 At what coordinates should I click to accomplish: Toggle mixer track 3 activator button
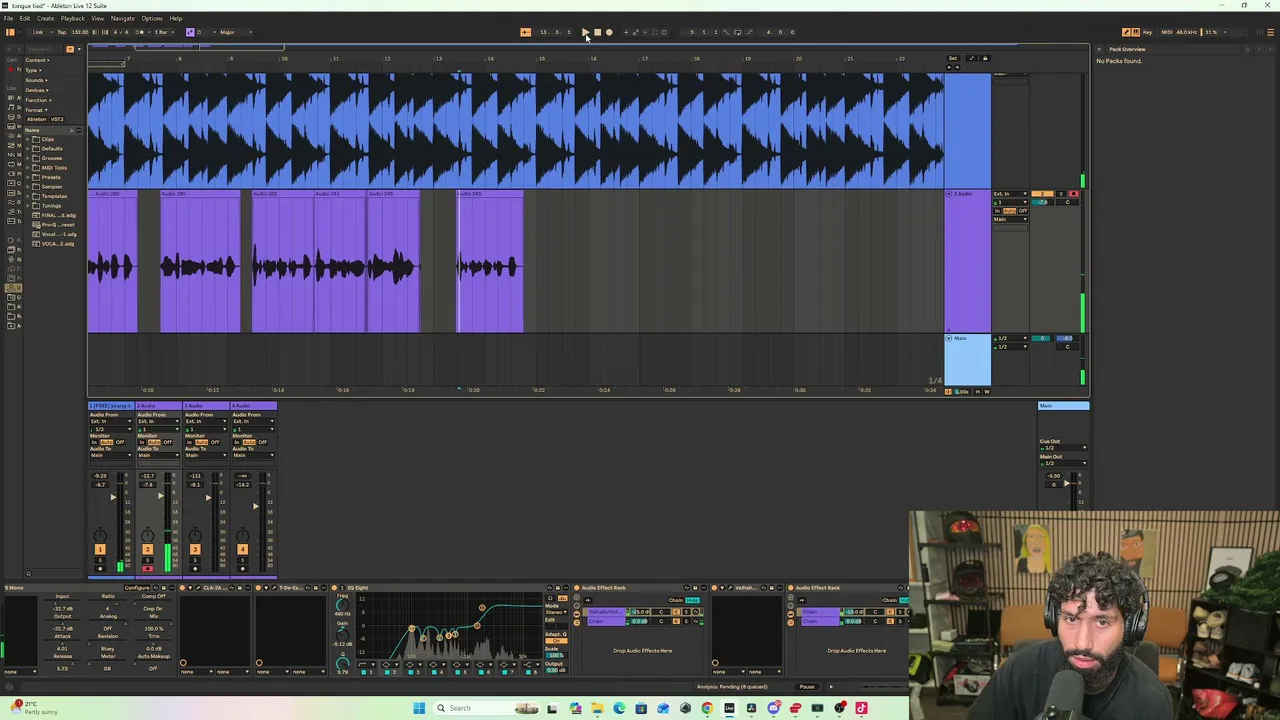(x=195, y=549)
